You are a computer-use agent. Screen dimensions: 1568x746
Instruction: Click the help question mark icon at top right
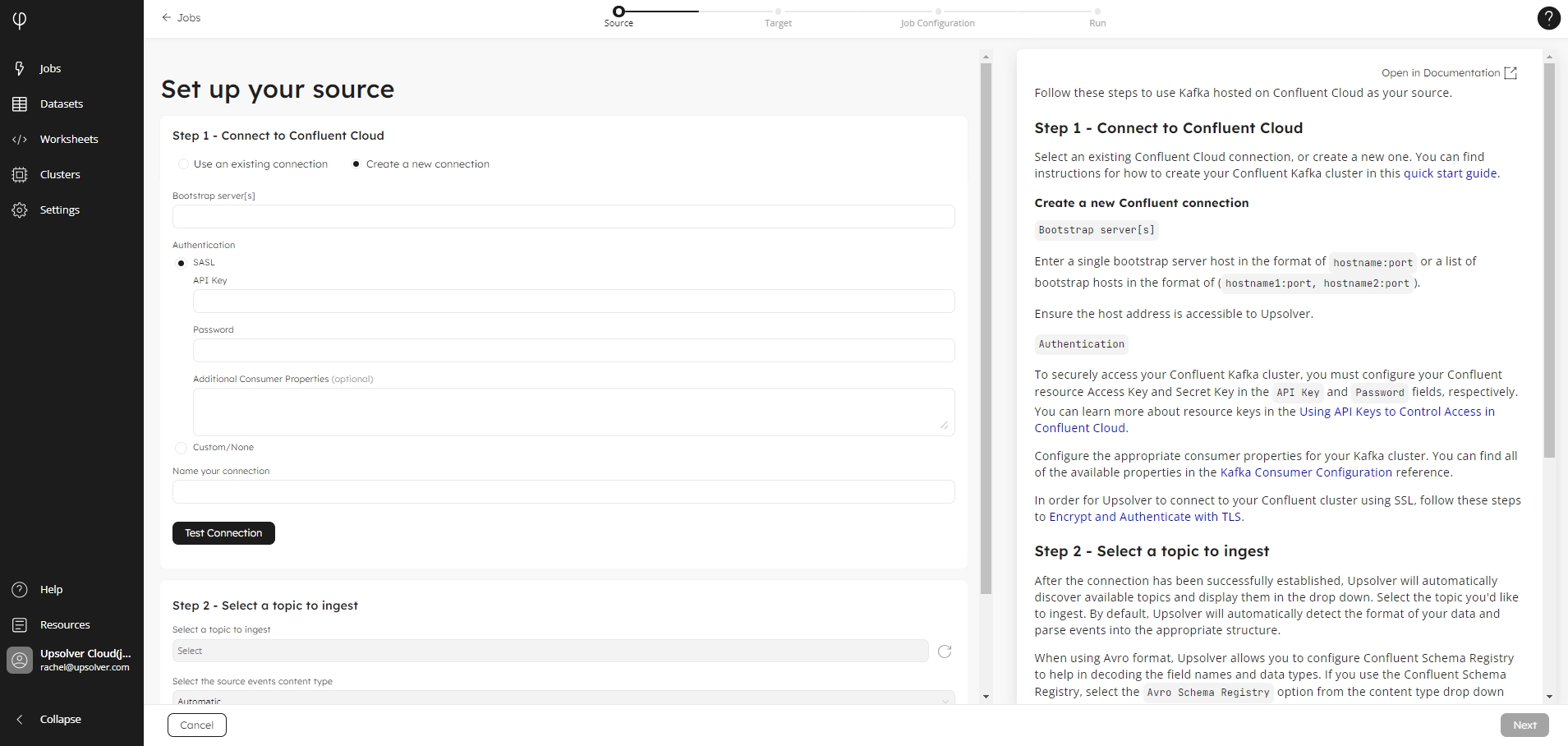(1548, 18)
